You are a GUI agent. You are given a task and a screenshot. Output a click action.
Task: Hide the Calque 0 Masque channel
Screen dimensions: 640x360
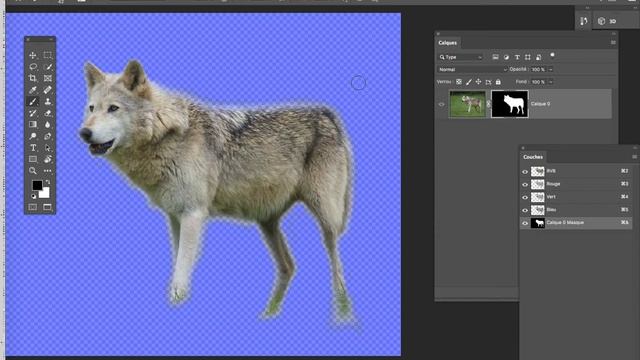[x=525, y=223]
